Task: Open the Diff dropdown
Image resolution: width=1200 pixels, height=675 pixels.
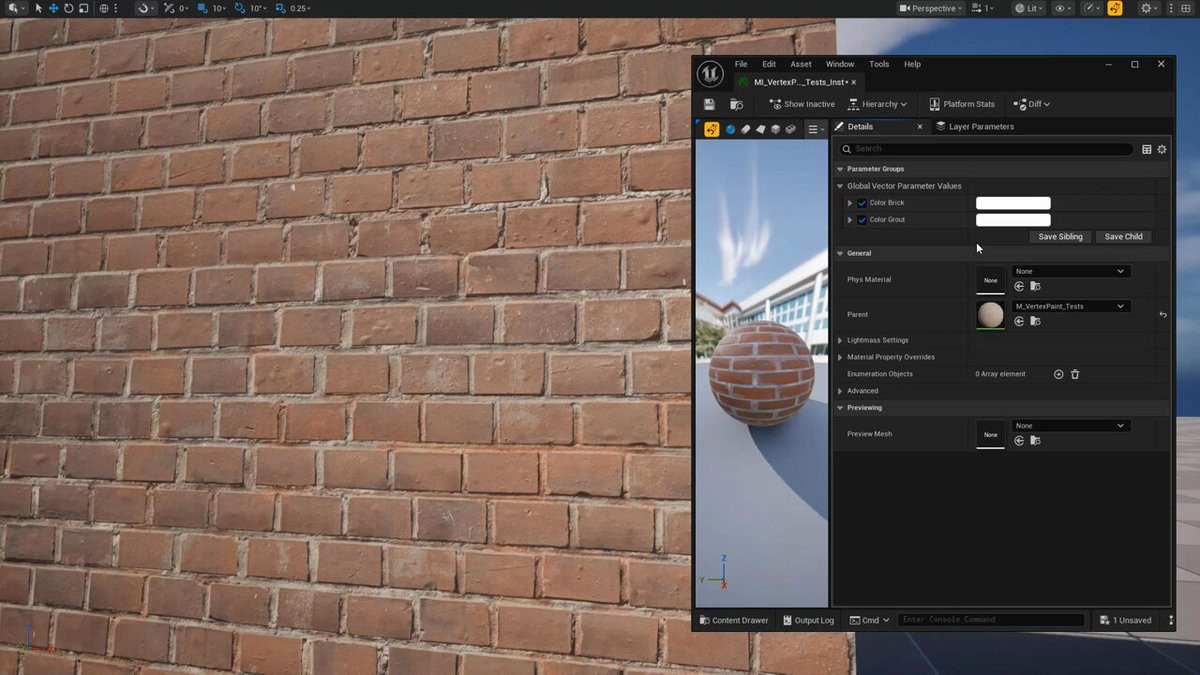Action: click(x=1032, y=104)
